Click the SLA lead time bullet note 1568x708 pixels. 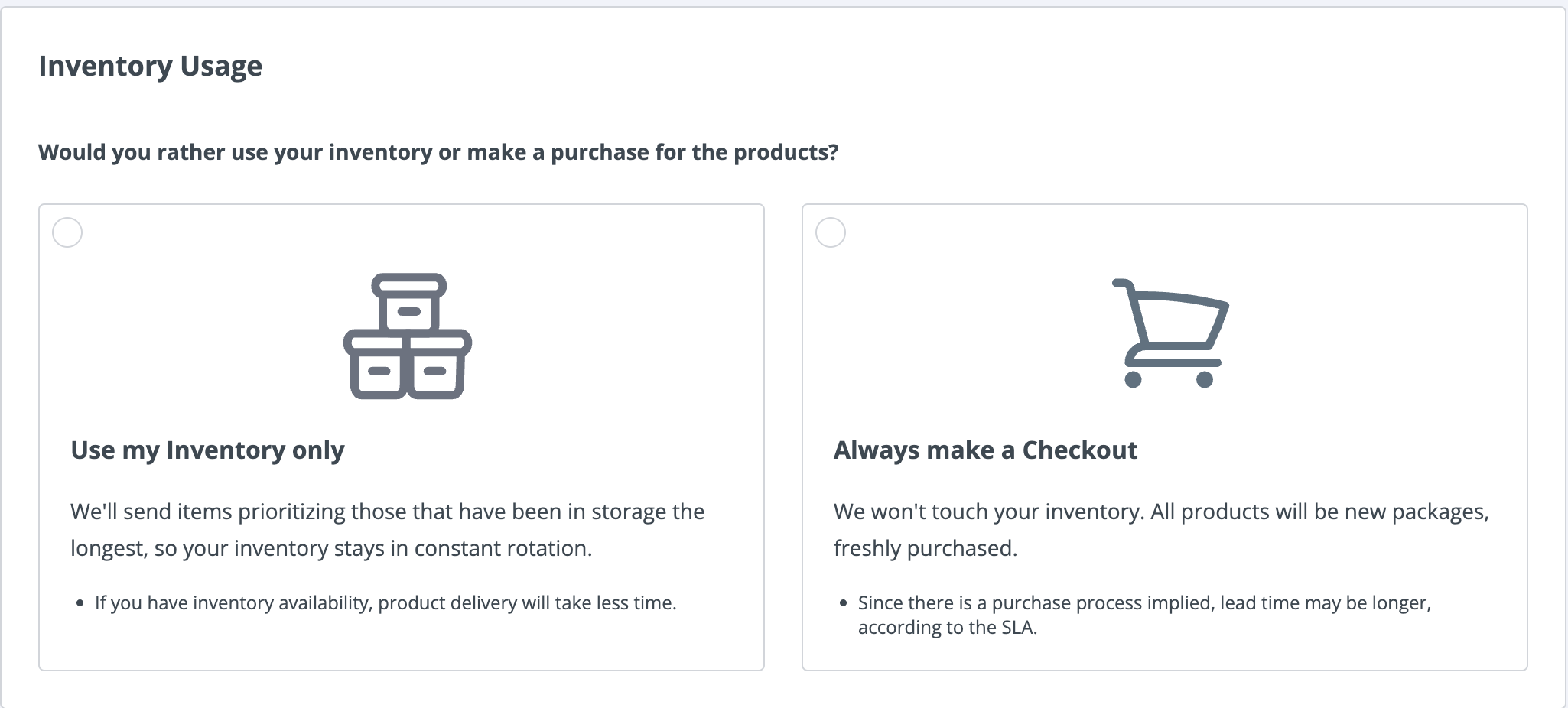point(1144,615)
